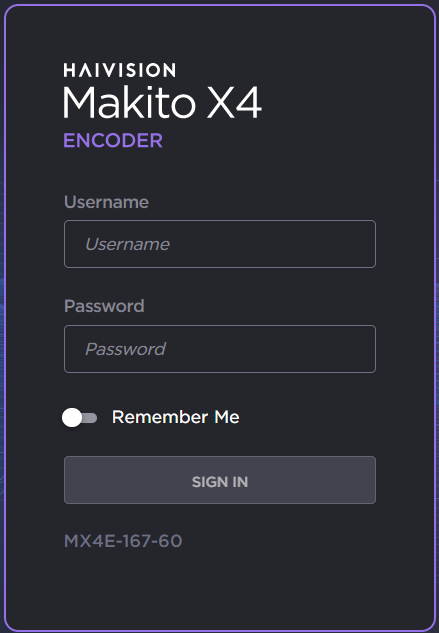
Task: Click the Password label above the field
Action: tap(104, 306)
